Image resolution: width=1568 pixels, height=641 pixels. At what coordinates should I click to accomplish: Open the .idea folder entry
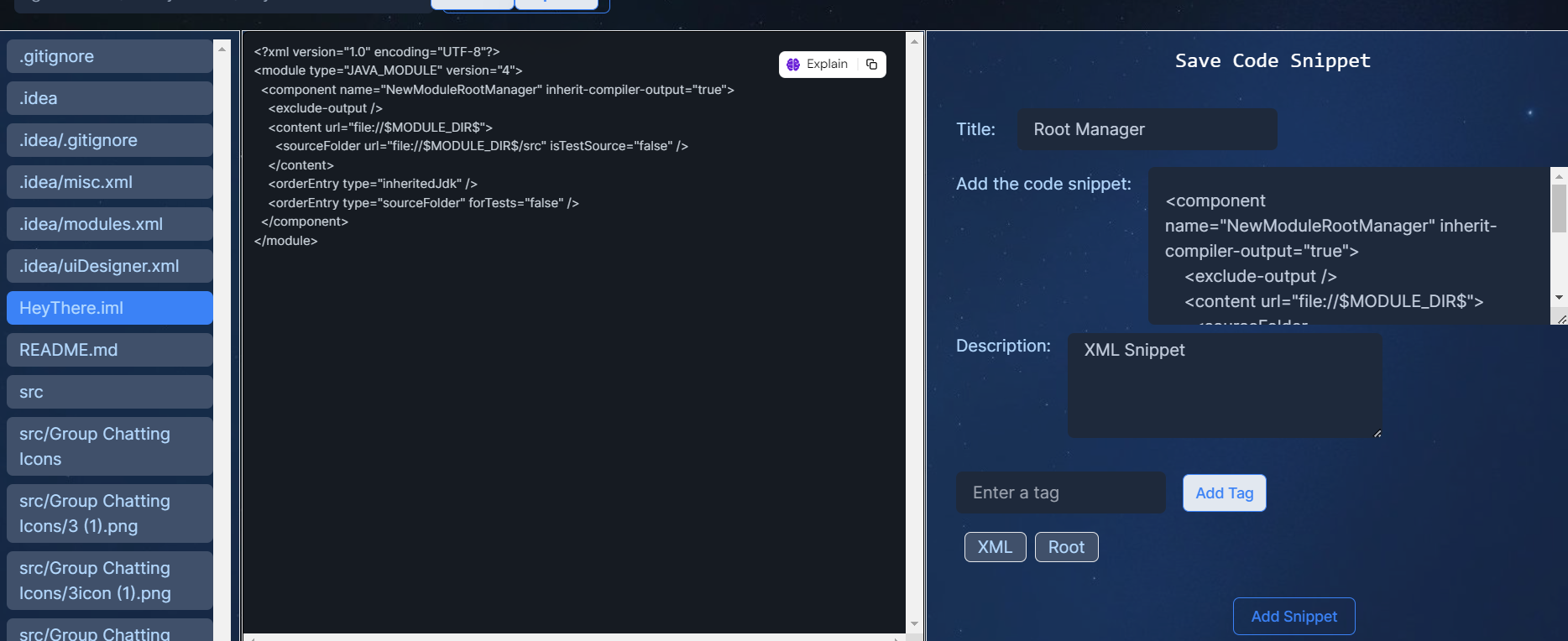[x=109, y=98]
